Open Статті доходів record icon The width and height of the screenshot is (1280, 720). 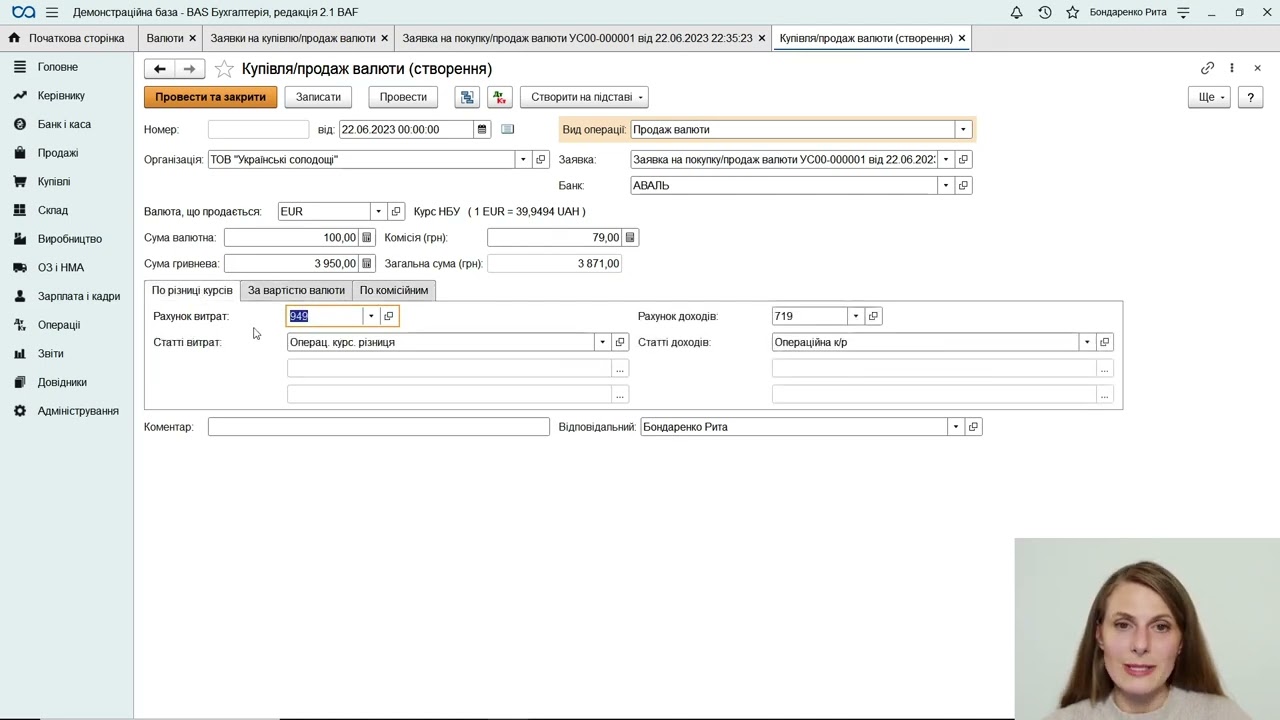tap(1105, 342)
